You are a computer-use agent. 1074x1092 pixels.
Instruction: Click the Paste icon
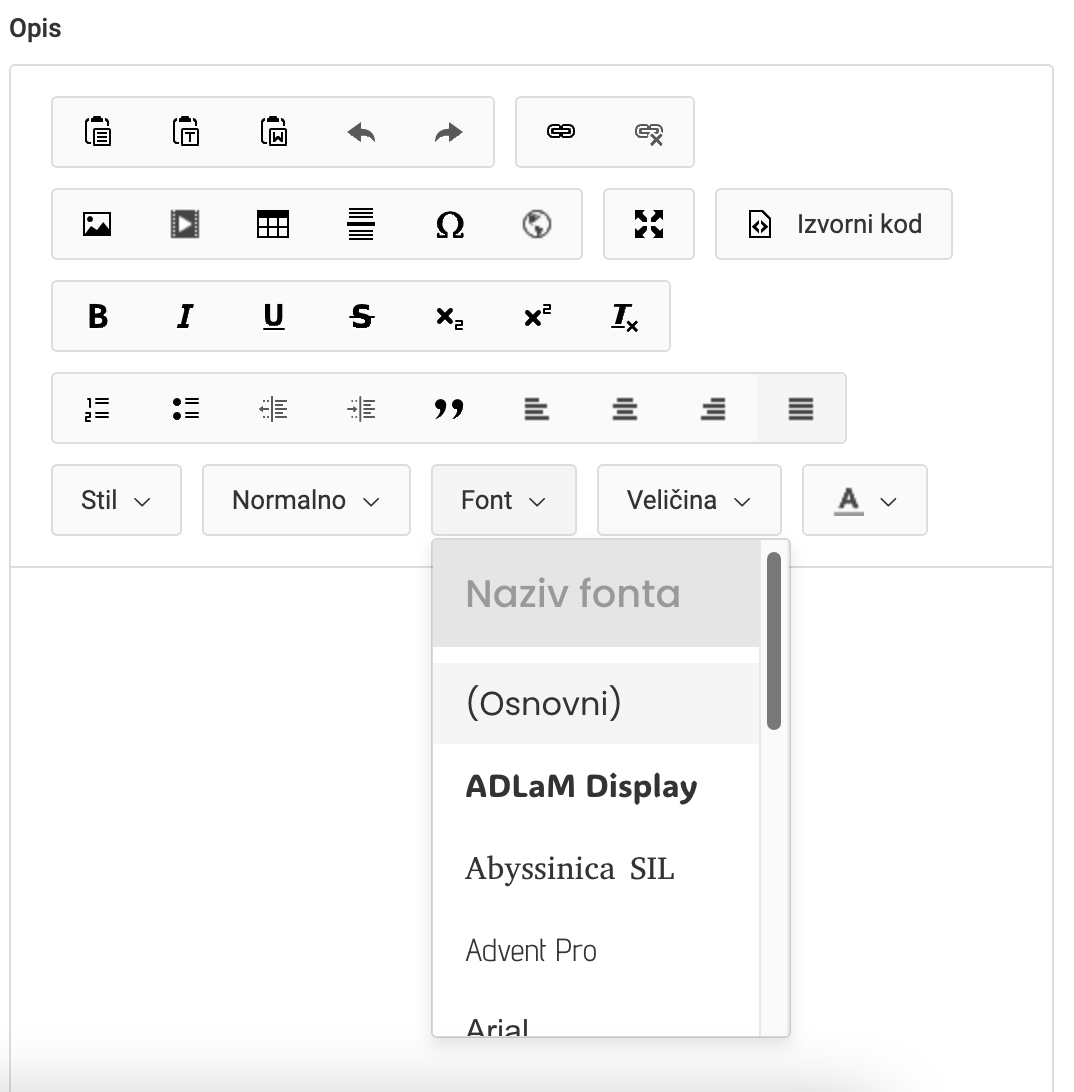98,132
